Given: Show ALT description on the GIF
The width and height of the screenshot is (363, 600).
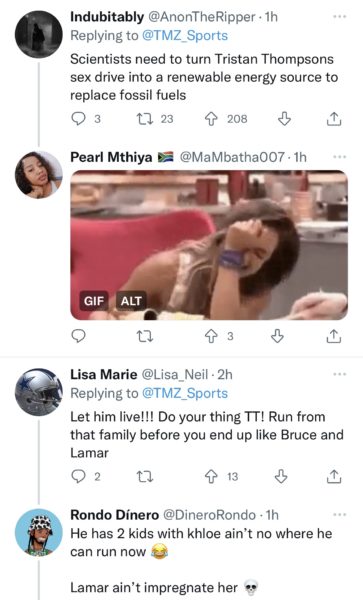Looking at the screenshot, I should [x=131, y=301].
